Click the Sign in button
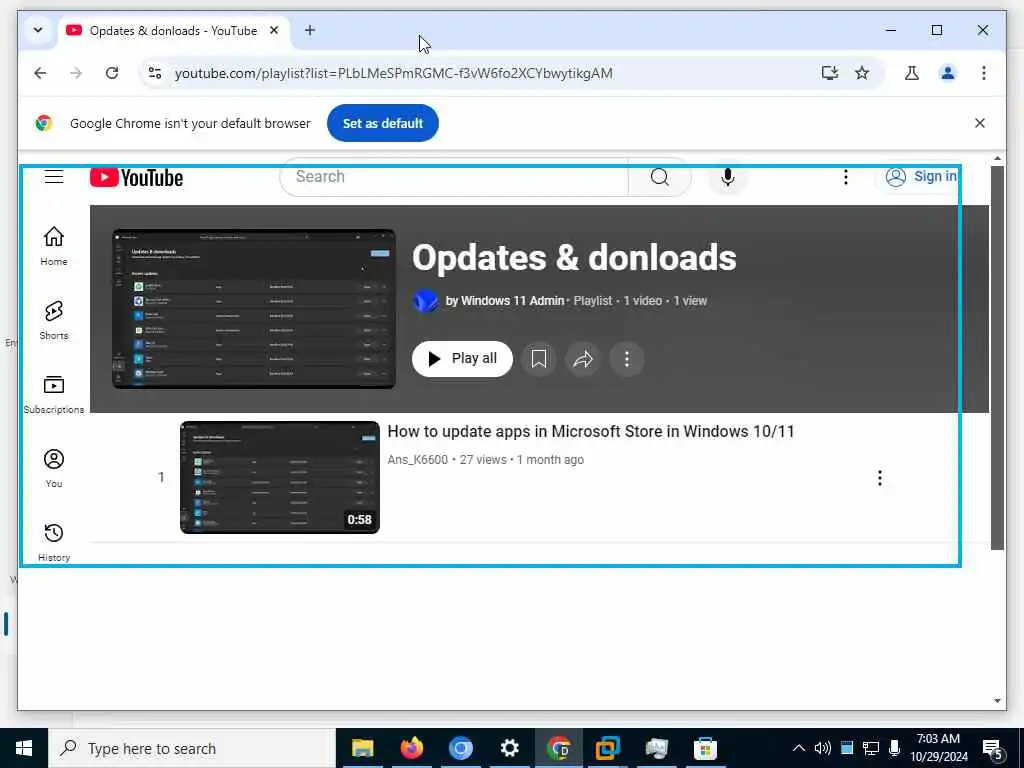Viewport: 1024px width, 768px height. 921,176
